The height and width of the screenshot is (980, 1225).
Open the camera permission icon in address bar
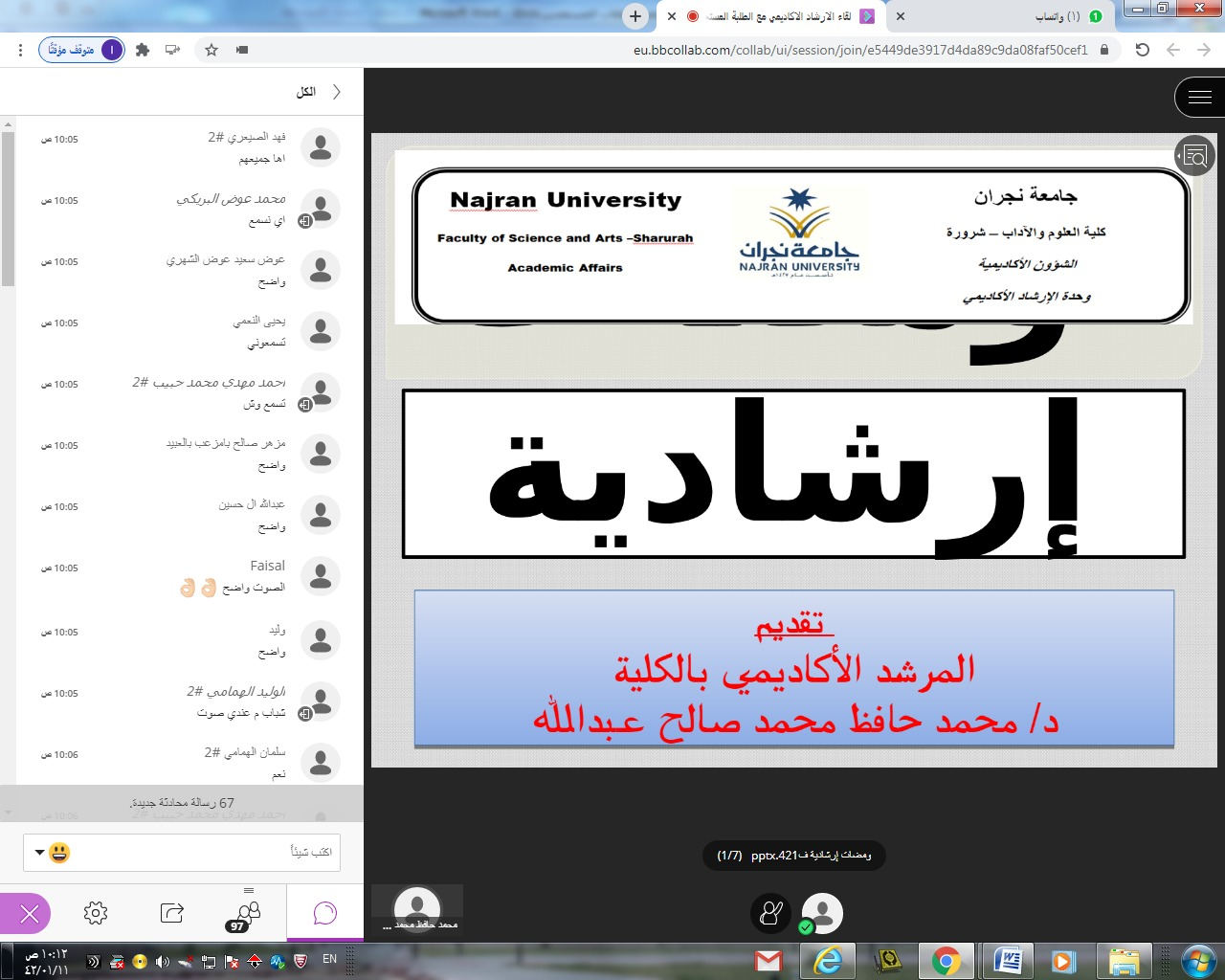[242, 50]
